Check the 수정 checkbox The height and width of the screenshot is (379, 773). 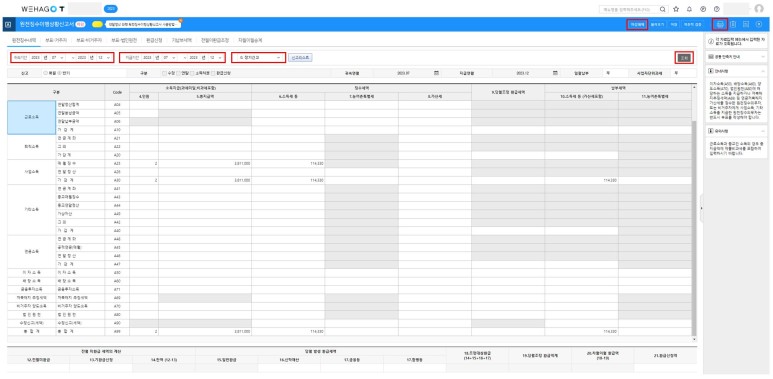164,73
